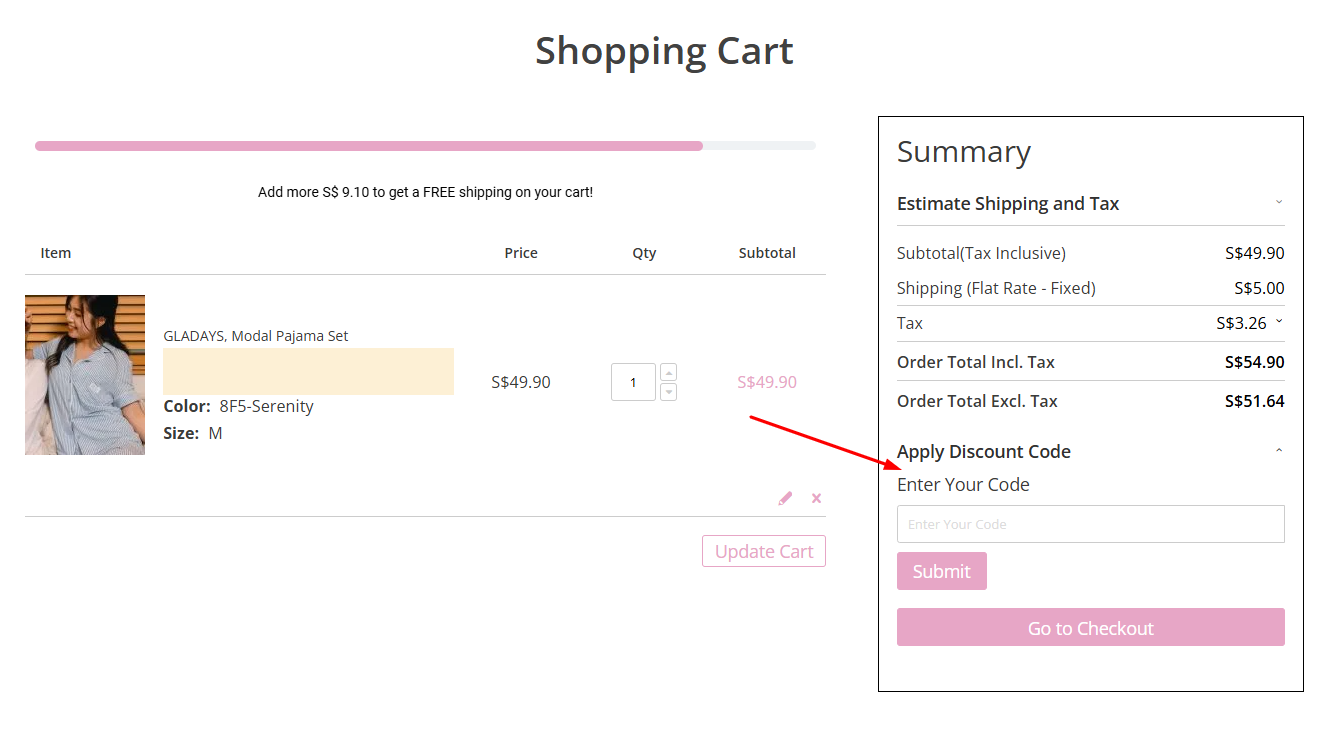The width and height of the screenshot is (1341, 729).
Task: Collapse the Apply Discount Code section
Action: pos(1279,451)
